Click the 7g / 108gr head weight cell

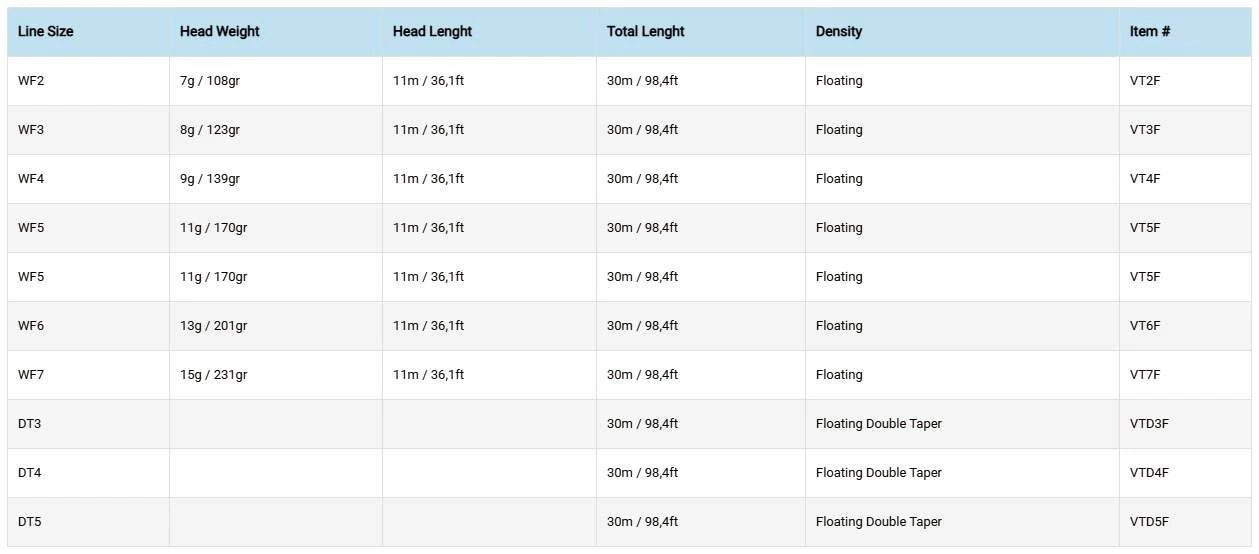coord(210,80)
